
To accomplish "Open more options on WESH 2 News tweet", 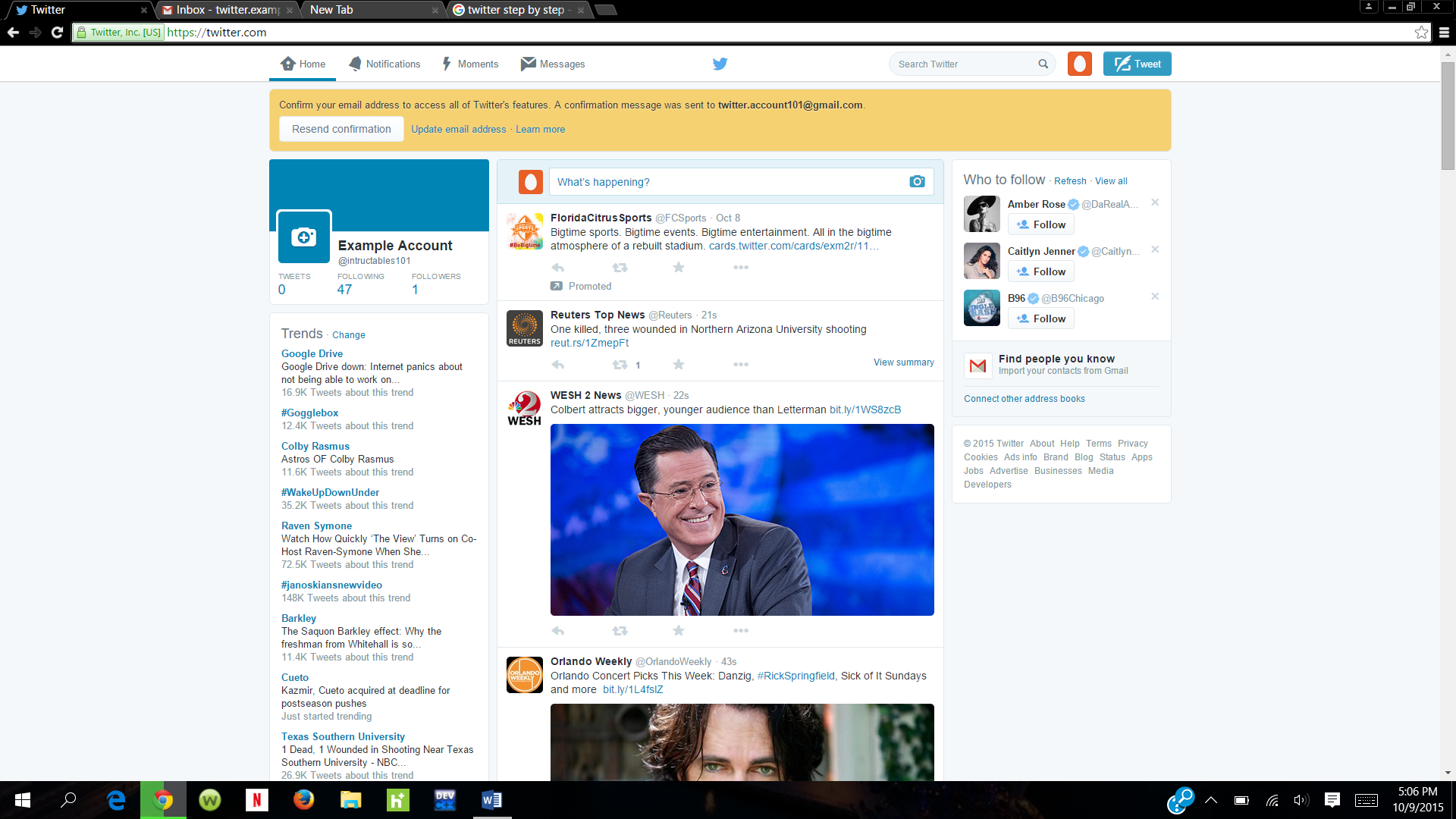I will 741,631.
